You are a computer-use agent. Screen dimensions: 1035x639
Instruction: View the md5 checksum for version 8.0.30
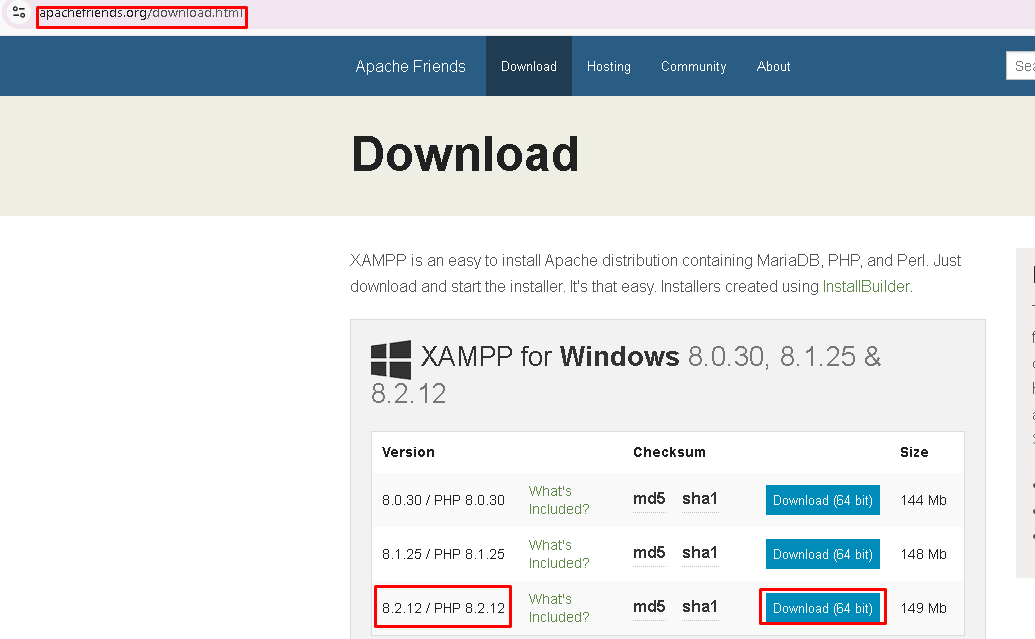(x=649, y=499)
